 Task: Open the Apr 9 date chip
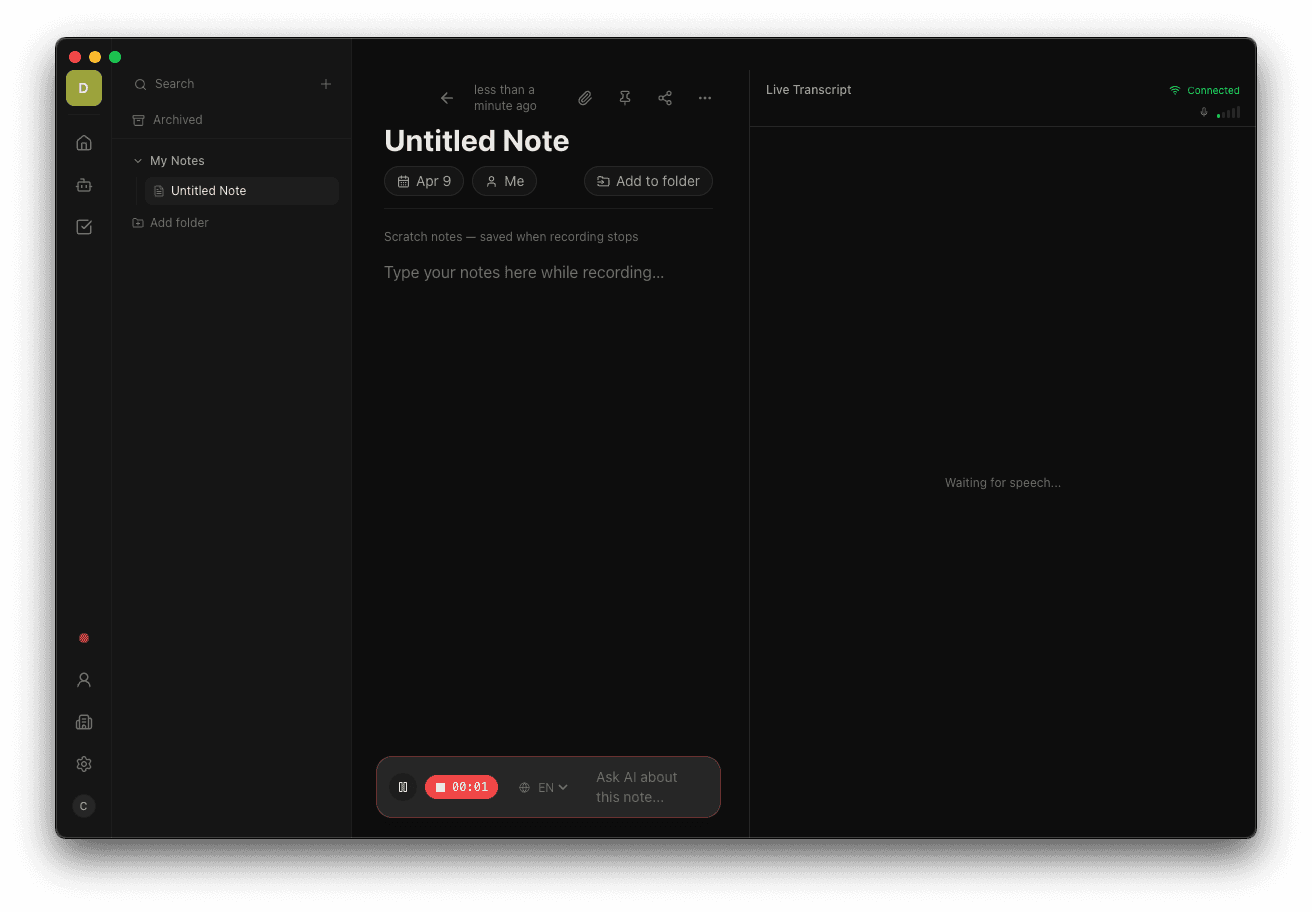(424, 181)
